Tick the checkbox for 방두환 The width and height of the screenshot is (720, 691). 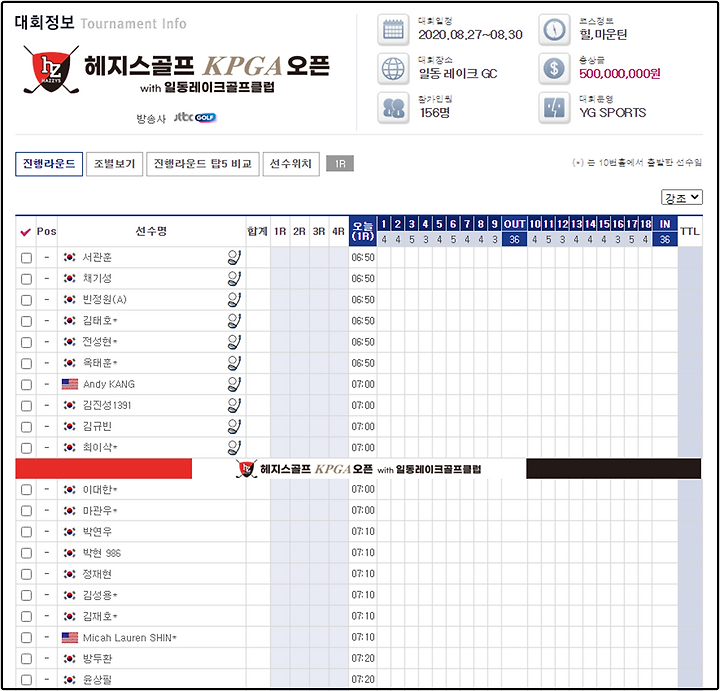[27, 659]
